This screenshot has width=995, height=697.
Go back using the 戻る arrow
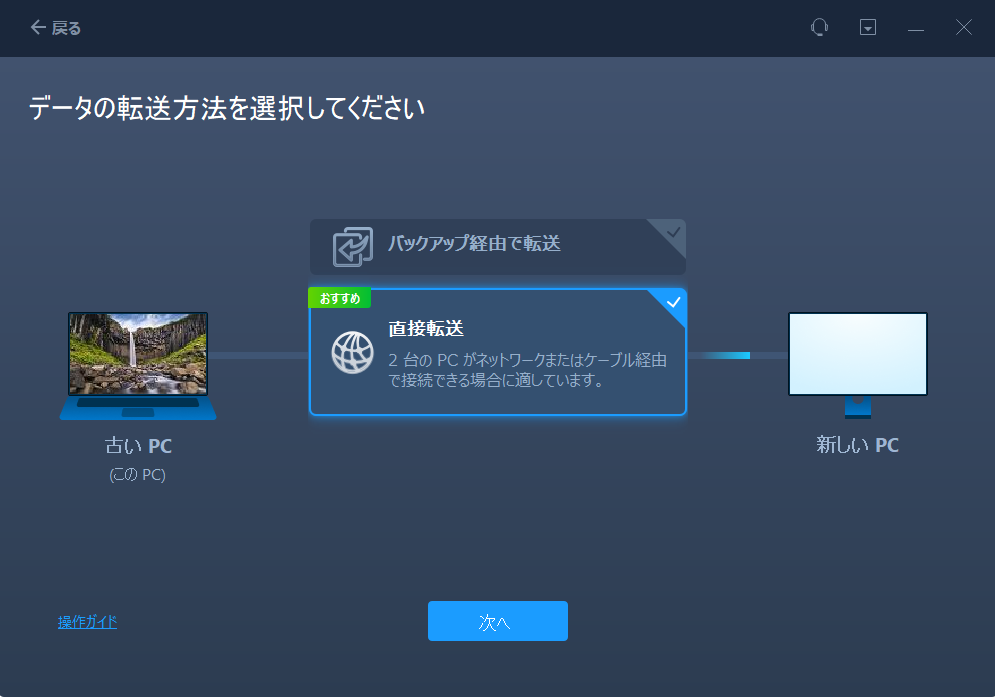(x=56, y=28)
